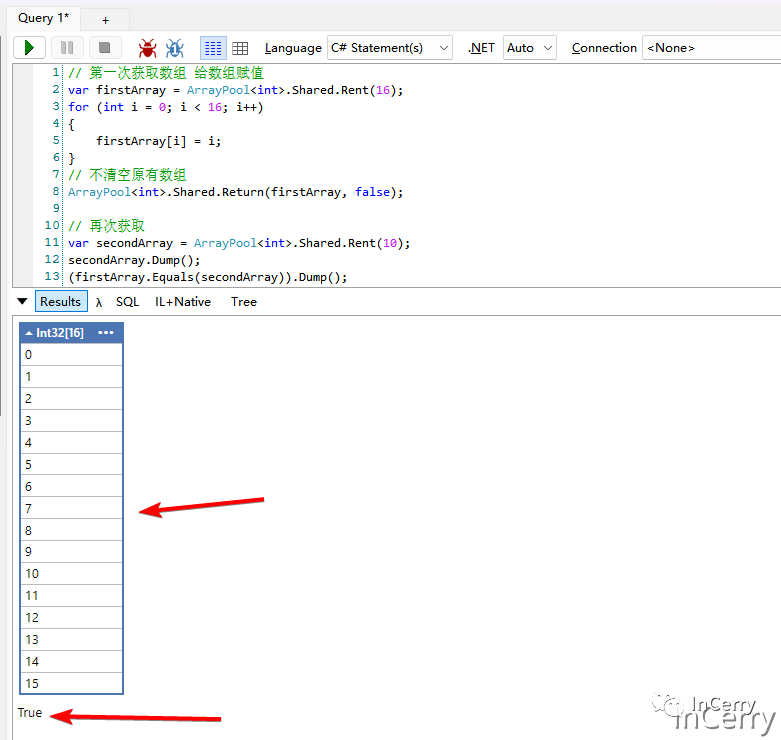Screen dimensions: 781x740
Task: Switch to the IL+Native tab
Action: pyautogui.click(x=182, y=301)
